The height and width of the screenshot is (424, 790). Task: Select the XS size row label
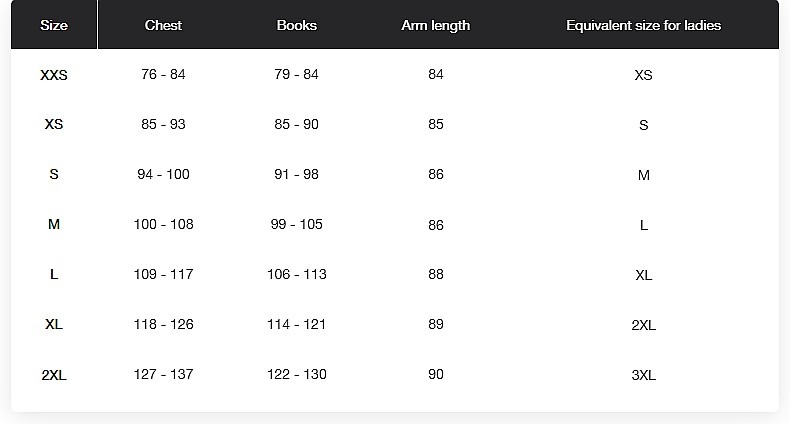pyautogui.click(x=54, y=124)
